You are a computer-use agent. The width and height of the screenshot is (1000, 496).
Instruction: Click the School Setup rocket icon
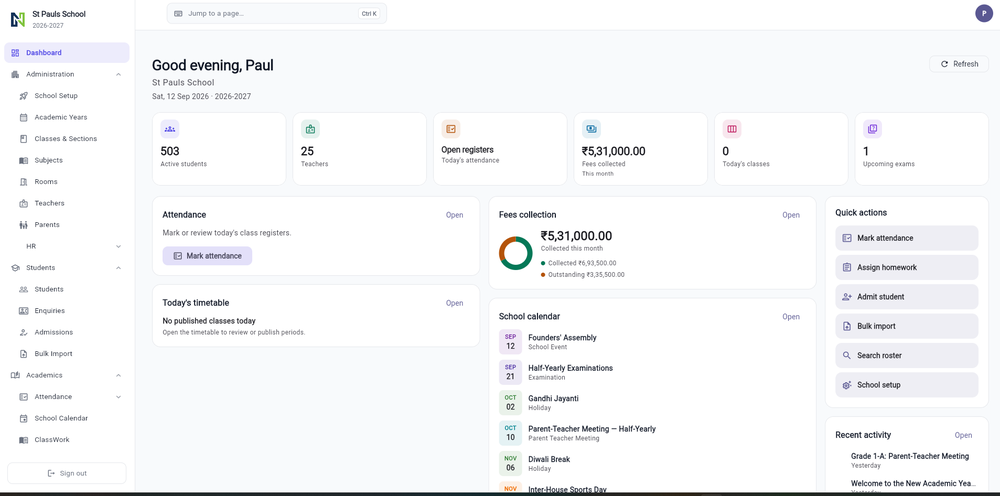pyautogui.click(x=24, y=96)
